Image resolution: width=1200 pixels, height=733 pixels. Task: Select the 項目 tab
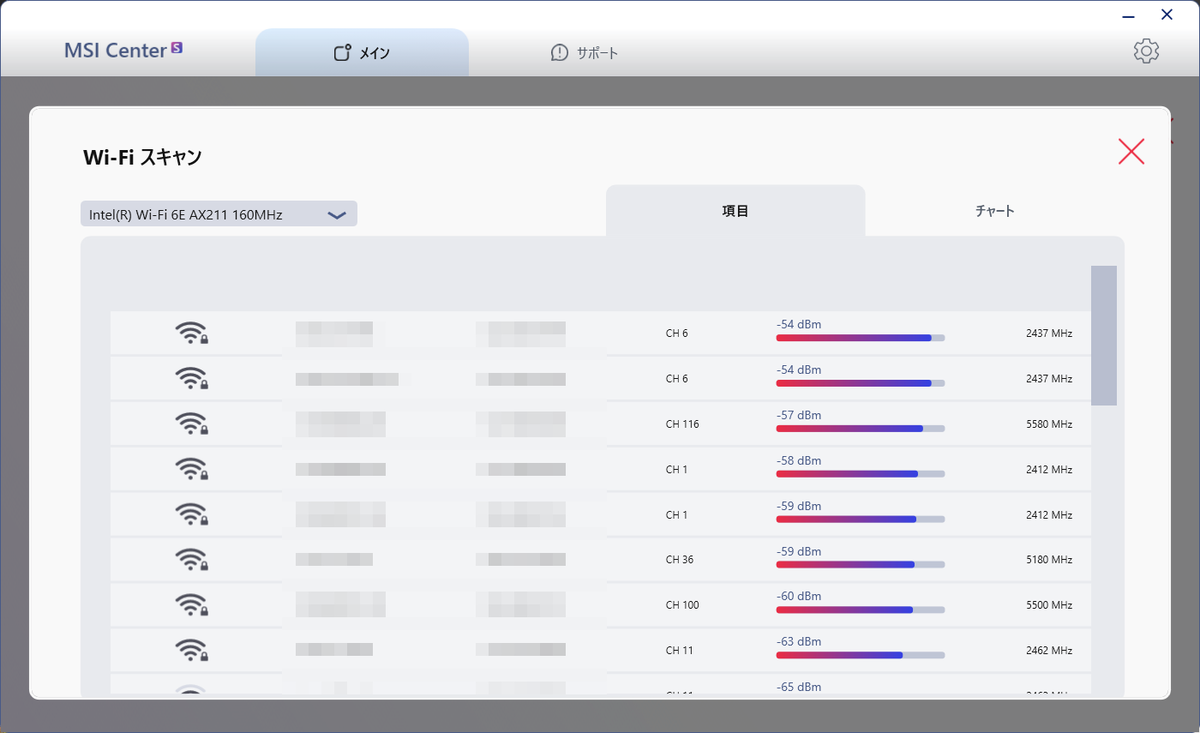(735, 211)
